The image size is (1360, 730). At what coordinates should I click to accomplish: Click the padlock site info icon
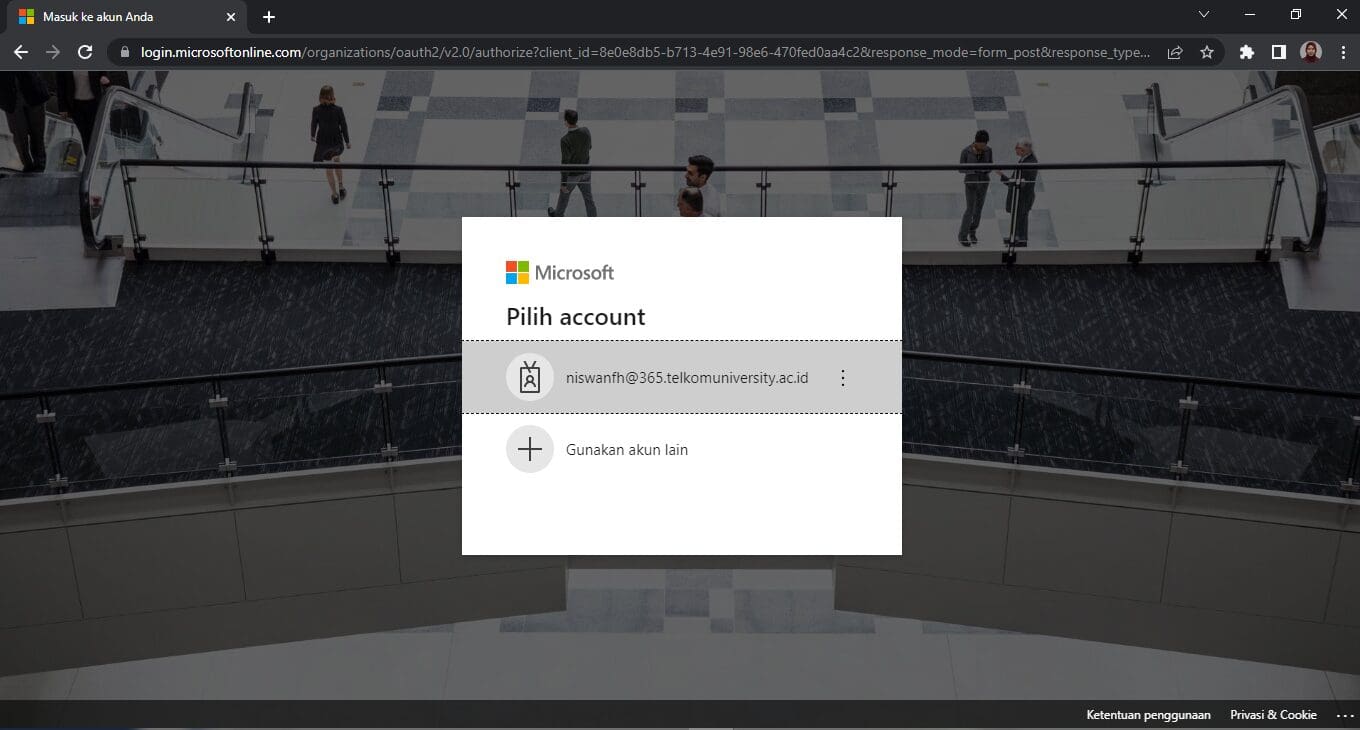click(x=125, y=52)
